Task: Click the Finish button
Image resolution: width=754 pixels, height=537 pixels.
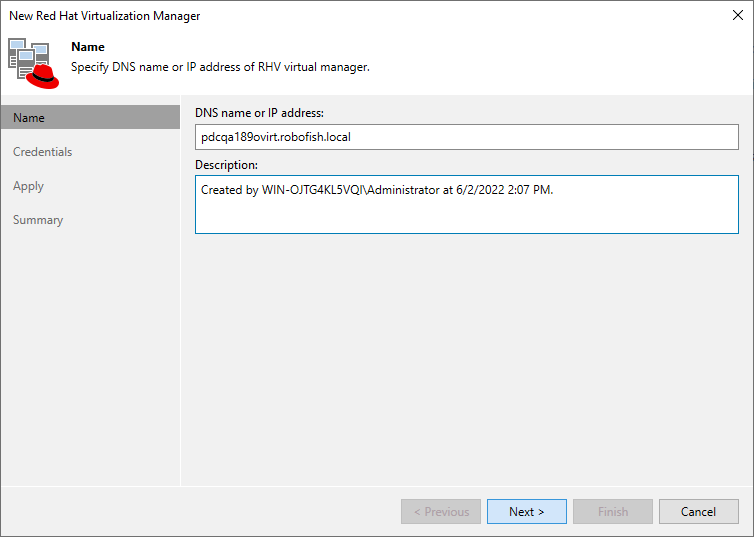Action: pyautogui.click(x=613, y=512)
